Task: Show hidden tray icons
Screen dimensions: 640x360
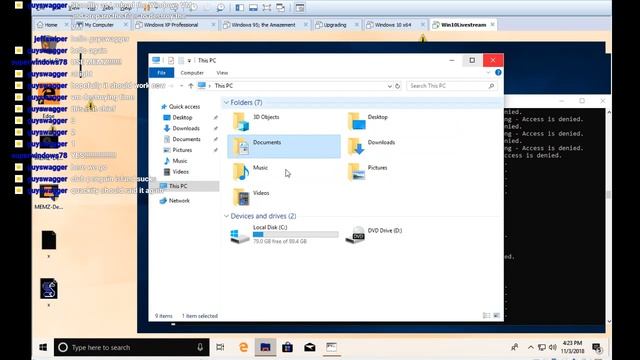Action: [531, 347]
